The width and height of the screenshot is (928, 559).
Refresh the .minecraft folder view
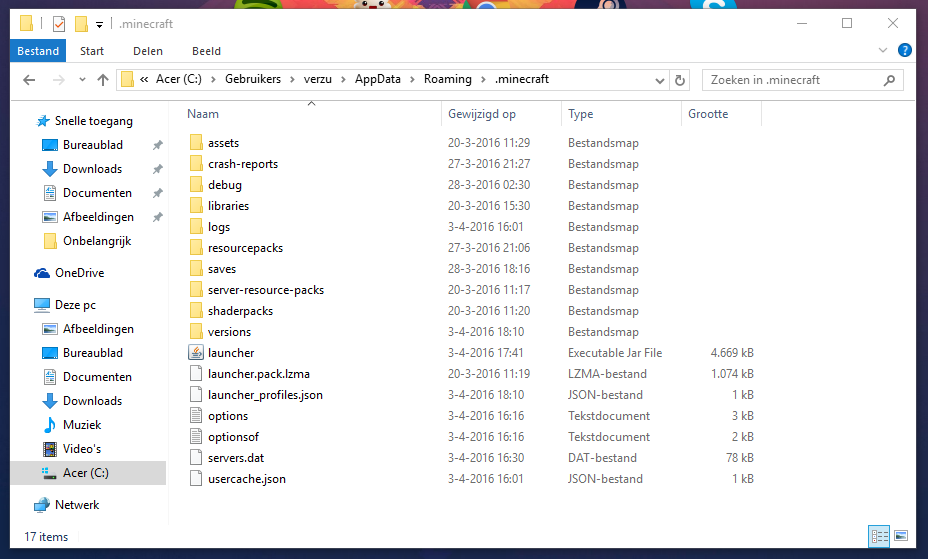680,80
